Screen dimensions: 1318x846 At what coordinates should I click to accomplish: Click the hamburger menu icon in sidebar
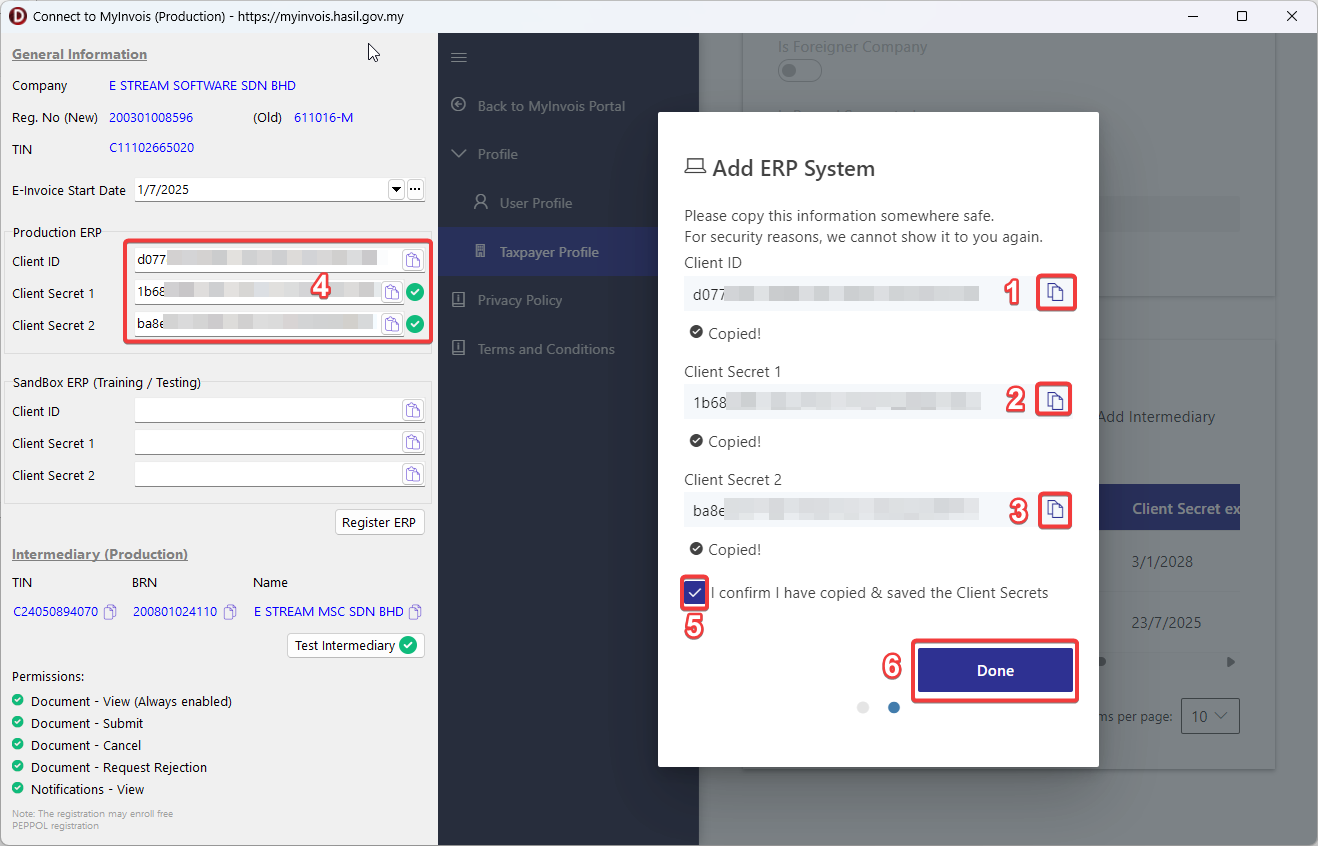pyautogui.click(x=459, y=58)
